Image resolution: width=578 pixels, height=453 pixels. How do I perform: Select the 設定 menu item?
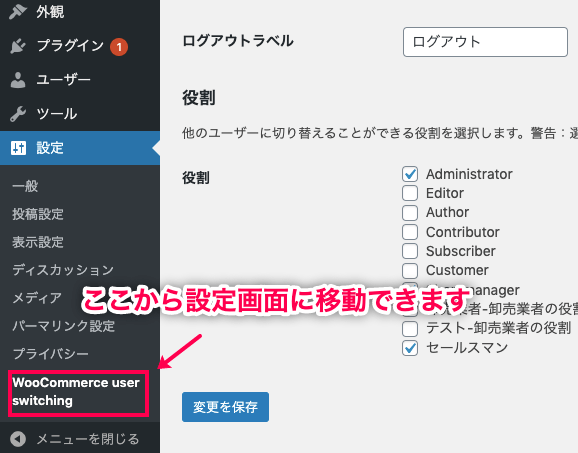click(x=80, y=148)
